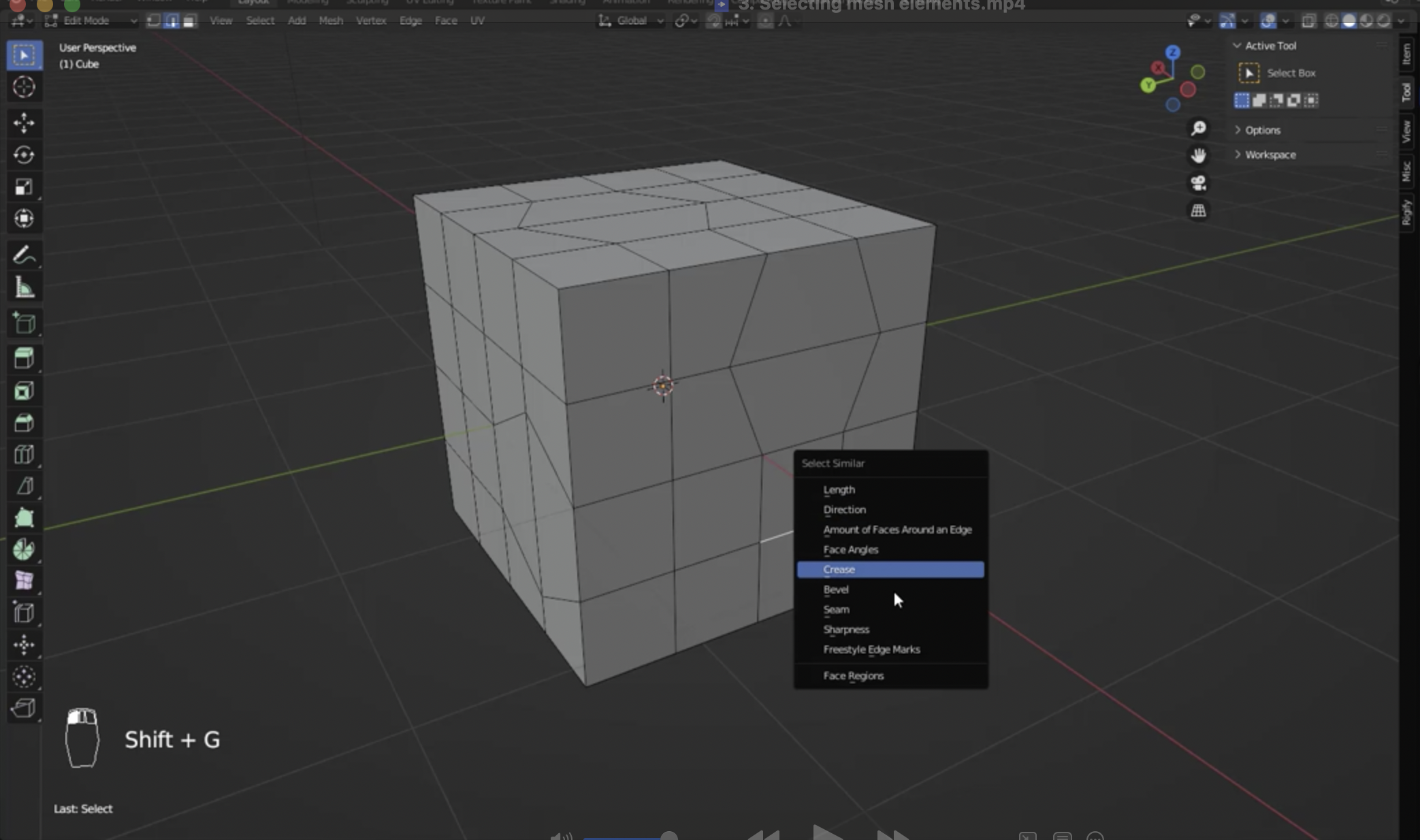Open the Item sidebar tab
The image size is (1420, 840).
[x=1406, y=54]
